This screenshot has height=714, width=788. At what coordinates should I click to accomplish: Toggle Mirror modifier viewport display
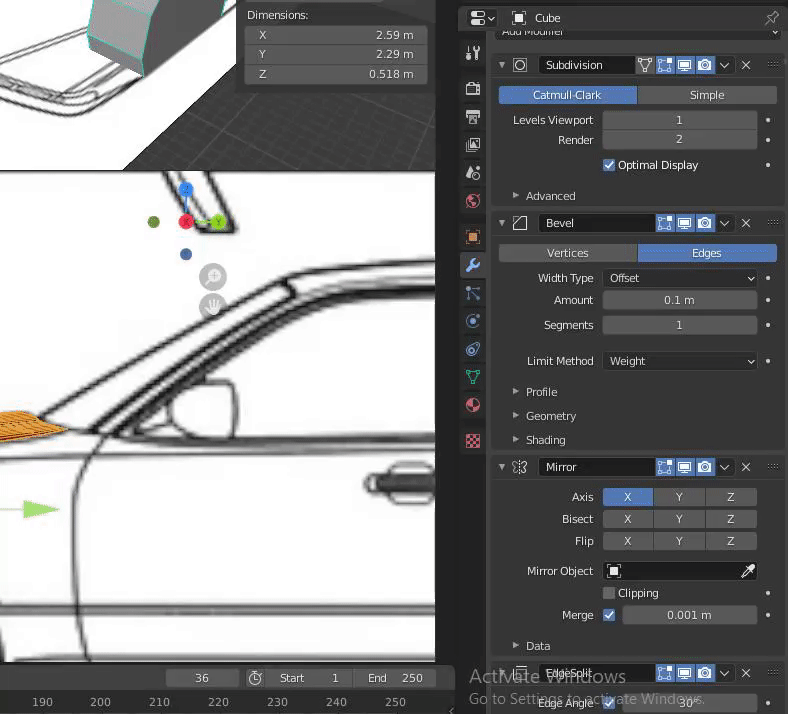coord(684,467)
